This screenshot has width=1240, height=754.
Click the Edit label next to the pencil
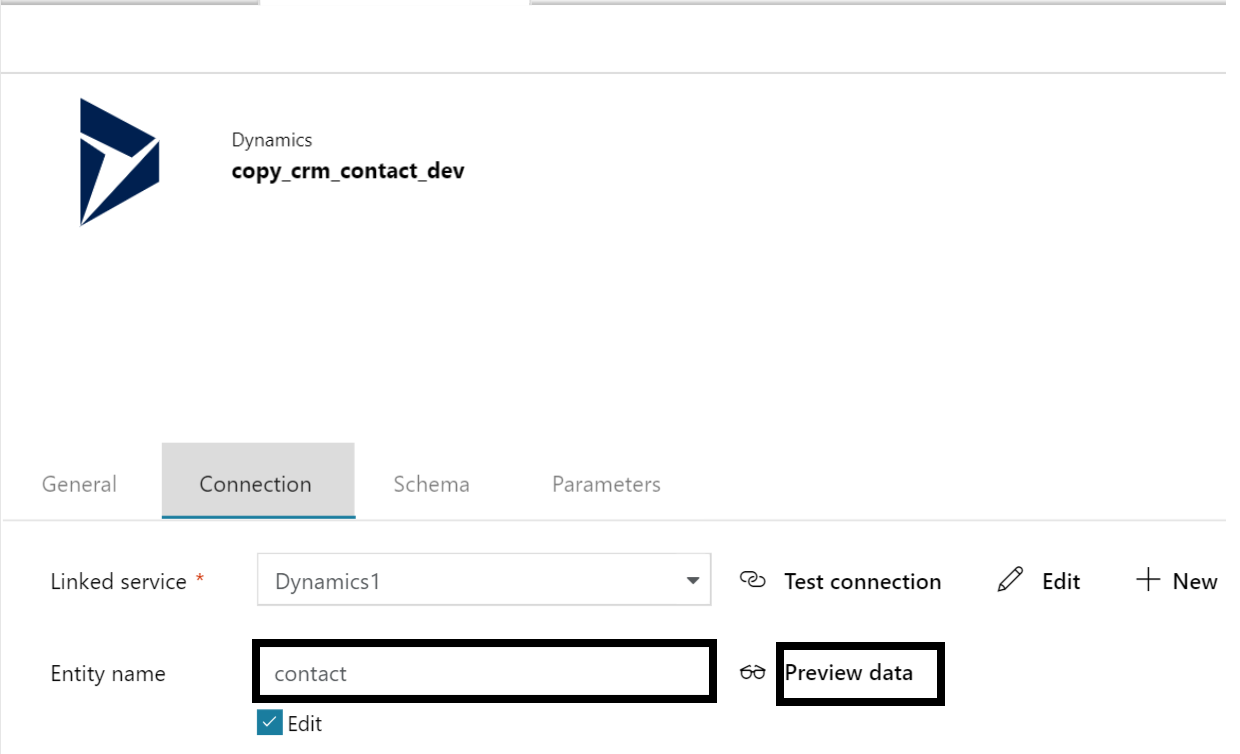[1061, 581]
